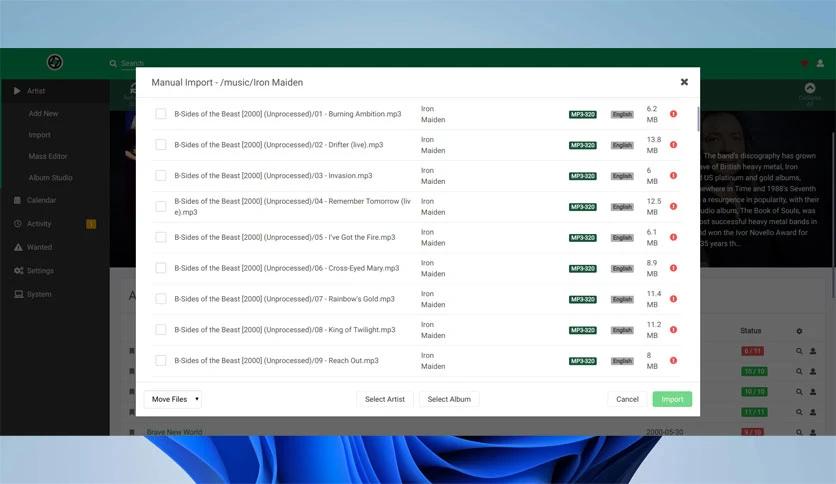Click red warning icon for Rainbow's Gold.mp3

click(x=673, y=299)
